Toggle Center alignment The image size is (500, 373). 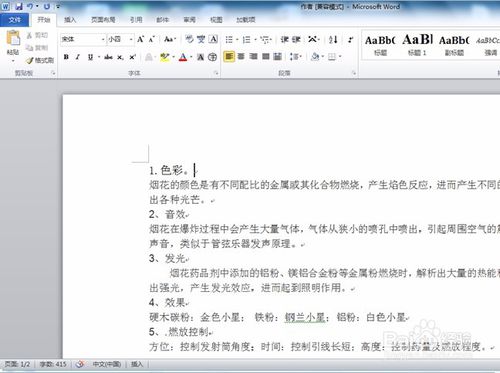(241, 57)
